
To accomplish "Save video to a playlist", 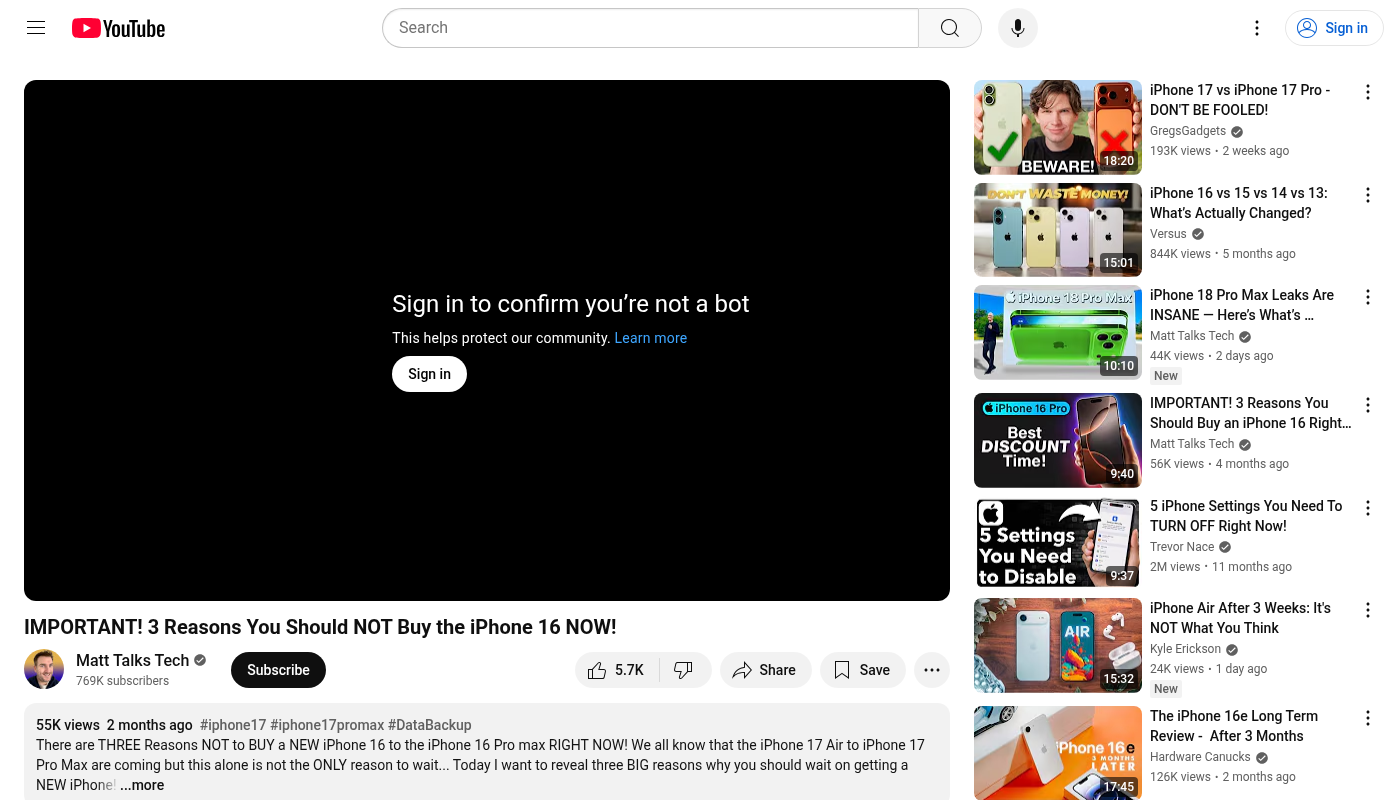I will tap(862, 670).
